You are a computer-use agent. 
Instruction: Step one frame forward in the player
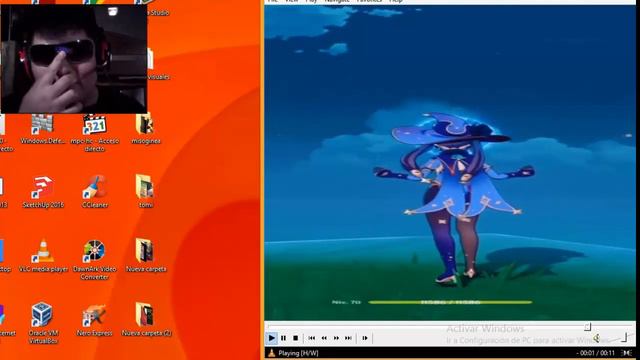click(365, 338)
